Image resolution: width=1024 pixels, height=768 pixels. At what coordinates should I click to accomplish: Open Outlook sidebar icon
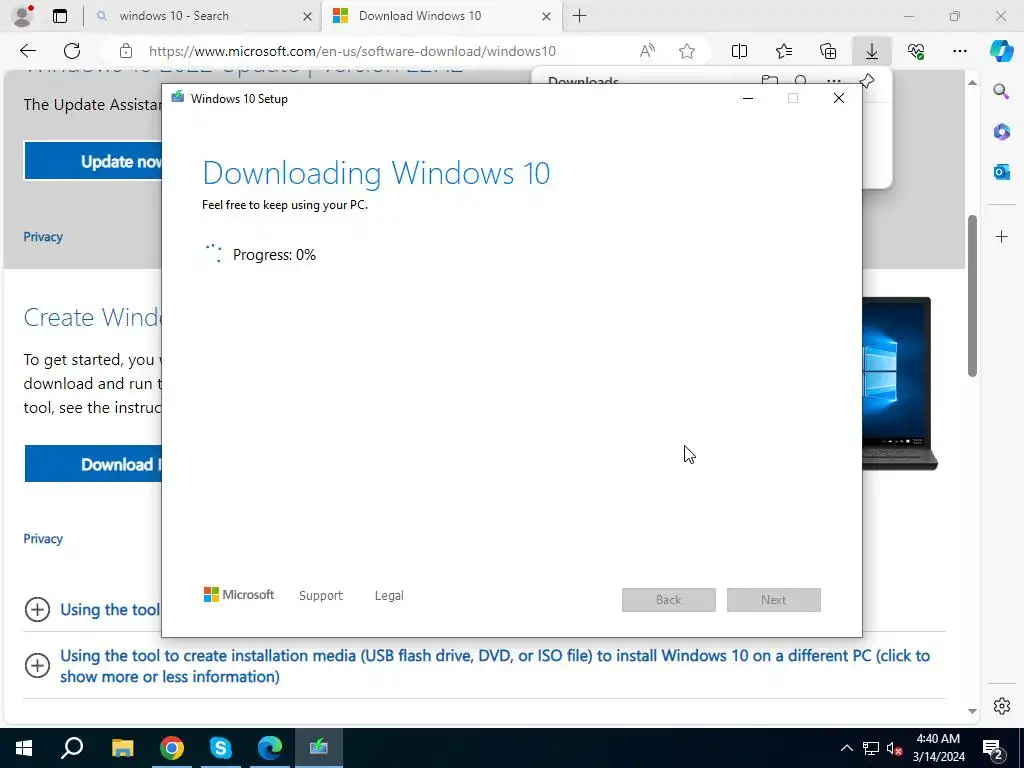click(x=1001, y=172)
